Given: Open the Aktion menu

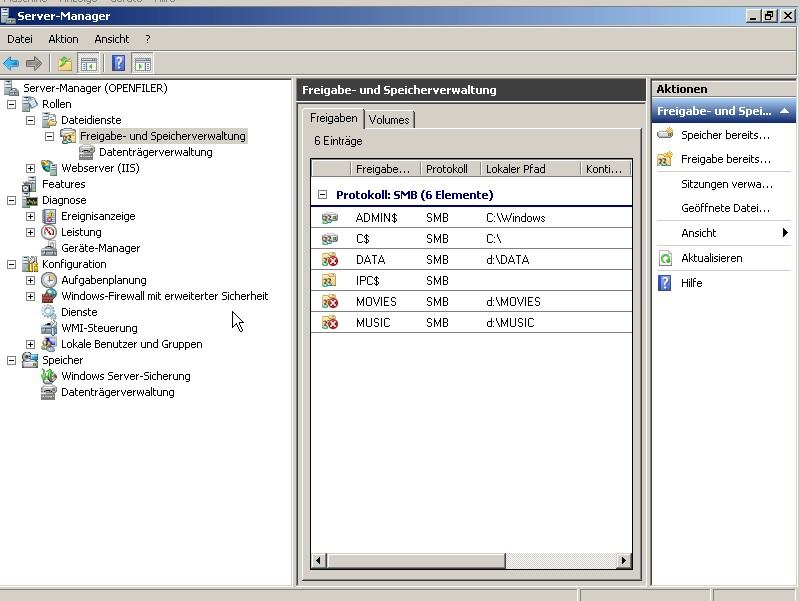Looking at the screenshot, I should (x=63, y=39).
